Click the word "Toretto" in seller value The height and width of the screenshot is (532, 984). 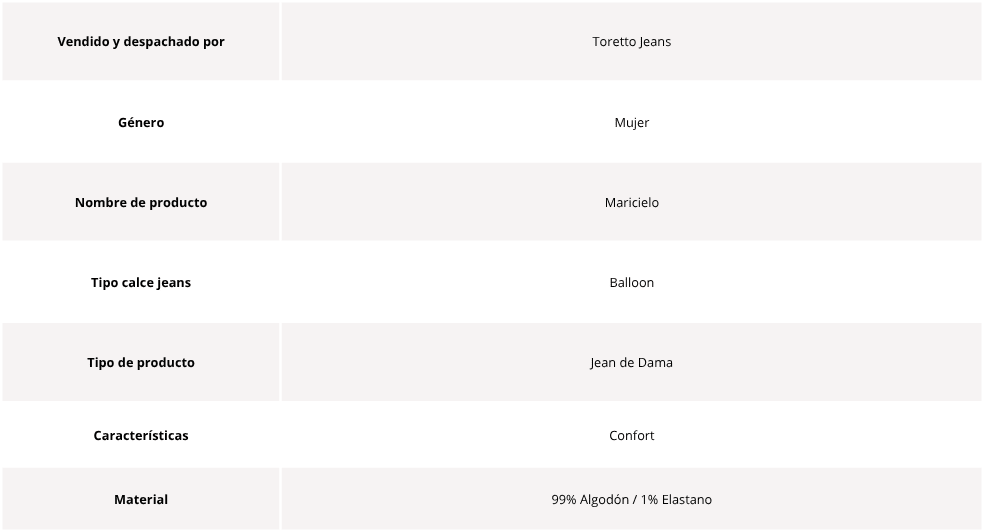[614, 42]
